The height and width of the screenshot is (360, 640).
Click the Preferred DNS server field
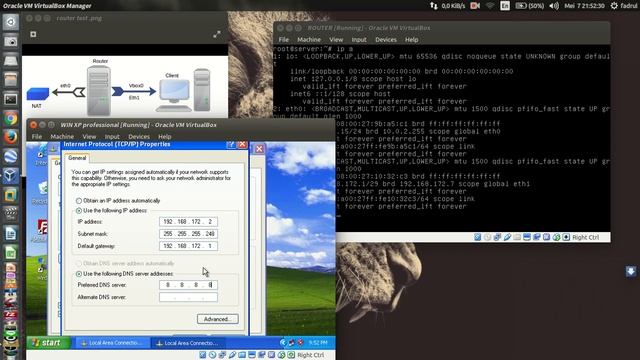[x=188, y=285]
